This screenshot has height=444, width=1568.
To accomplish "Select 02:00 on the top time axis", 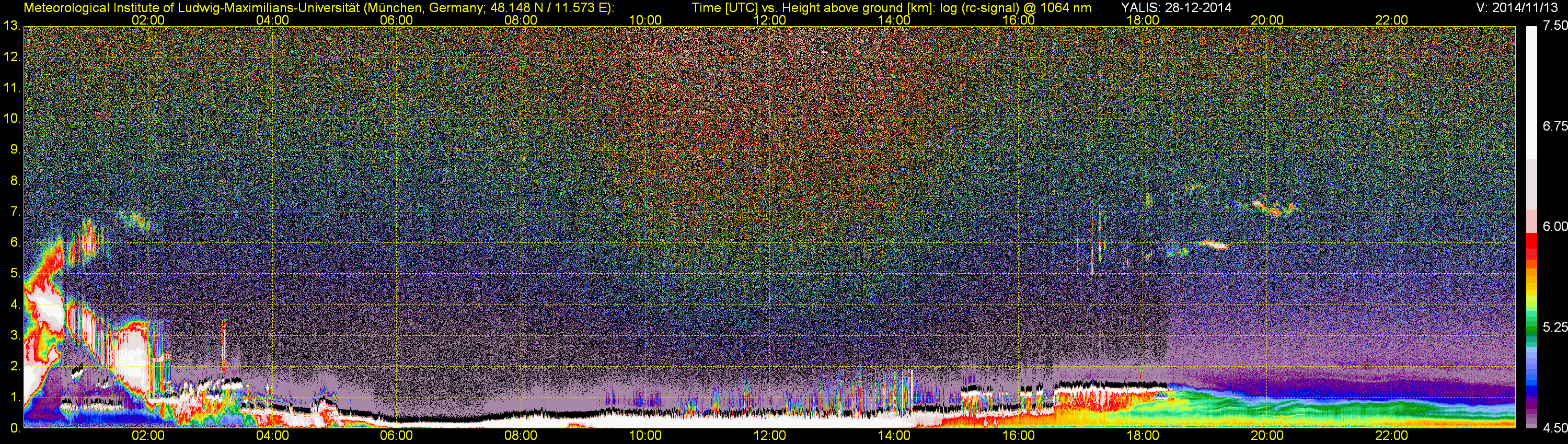I will coord(148,20).
